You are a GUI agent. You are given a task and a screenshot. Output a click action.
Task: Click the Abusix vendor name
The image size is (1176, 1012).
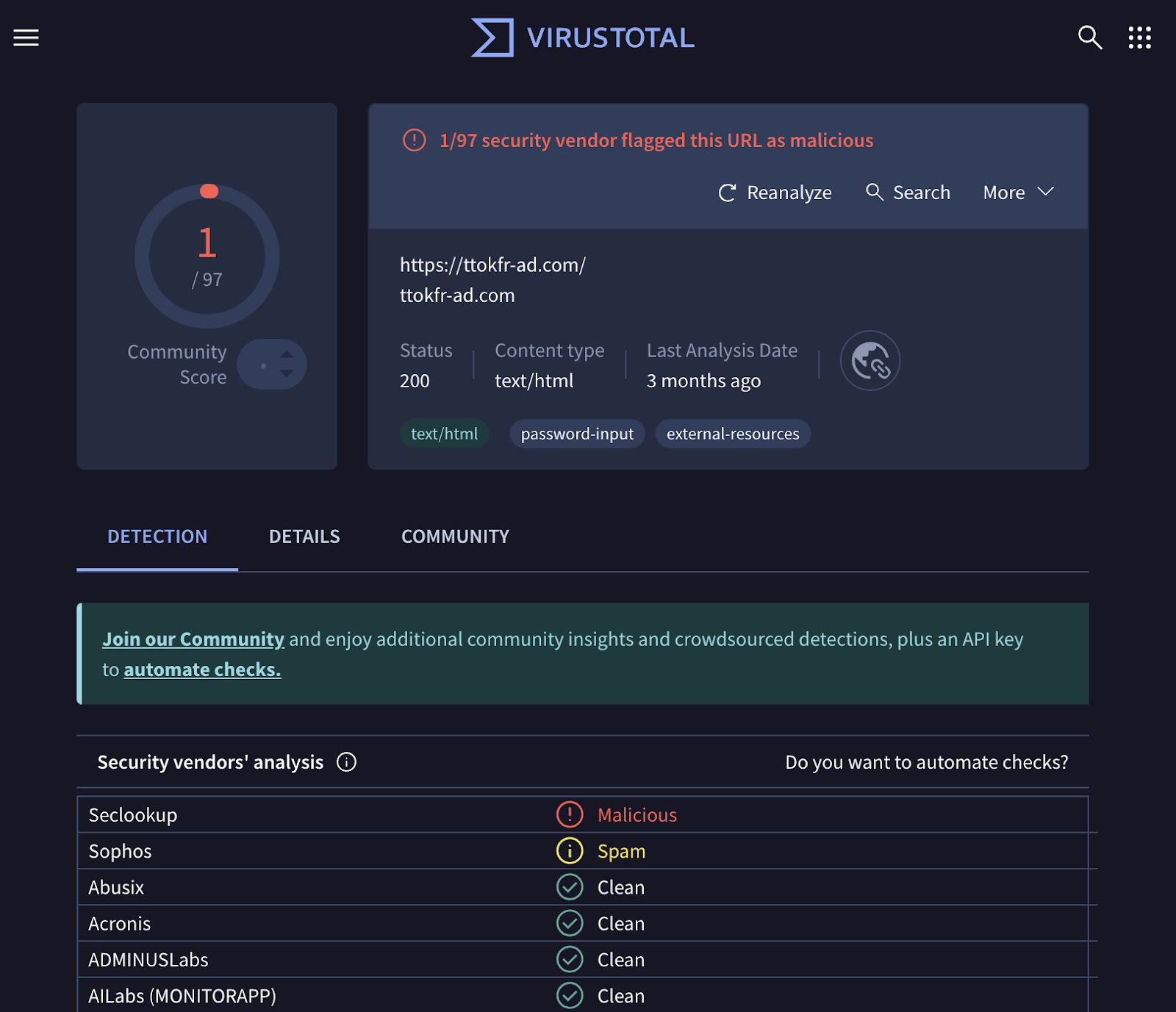(116, 887)
